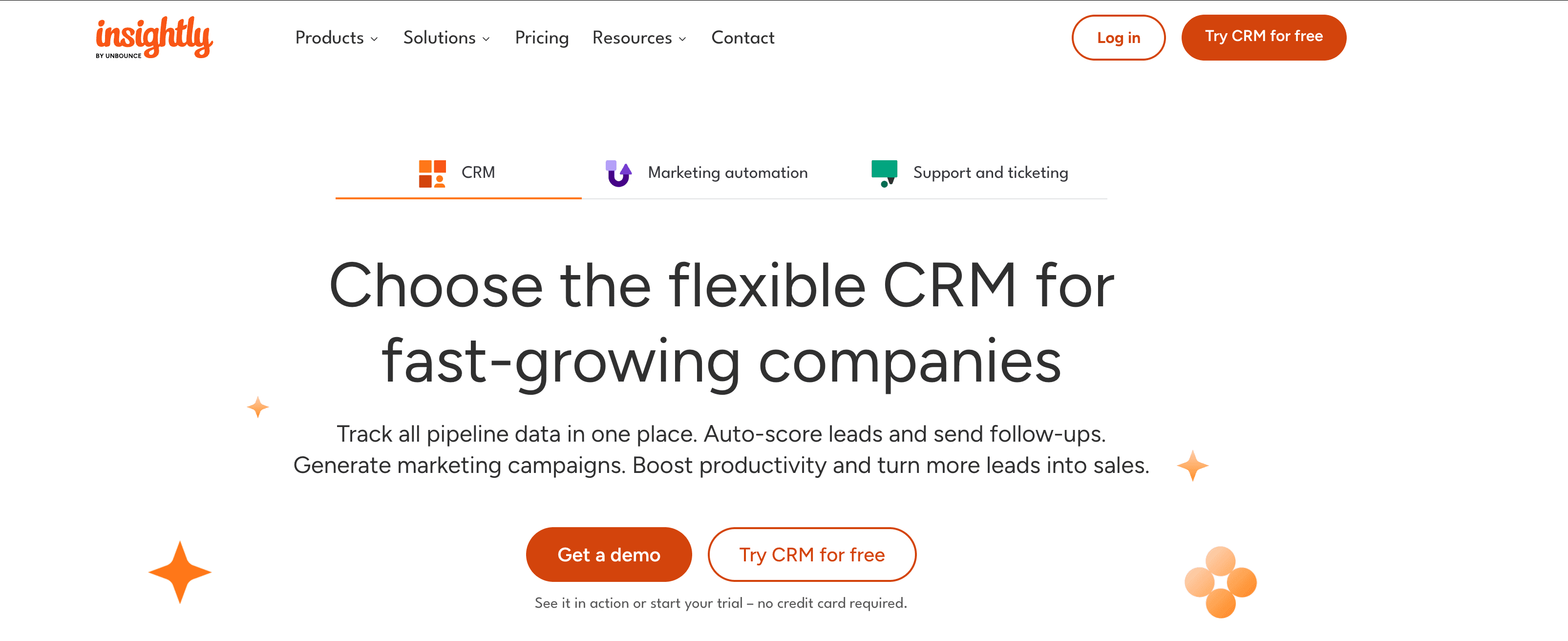Select the Support and ticketing tab
This screenshot has height=641, width=1568.
(x=990, y=173)
